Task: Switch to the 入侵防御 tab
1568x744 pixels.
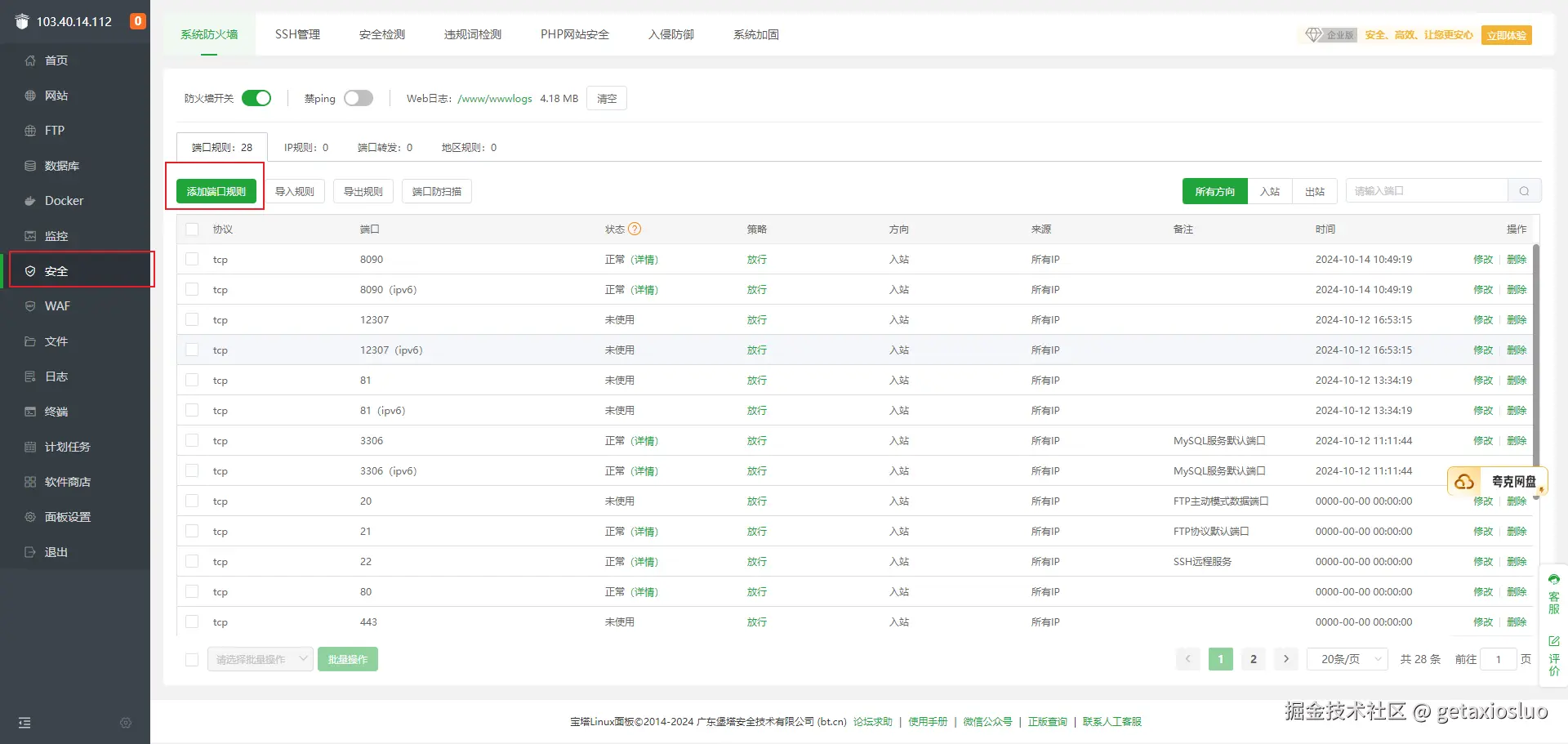Action: click(671, 34)
